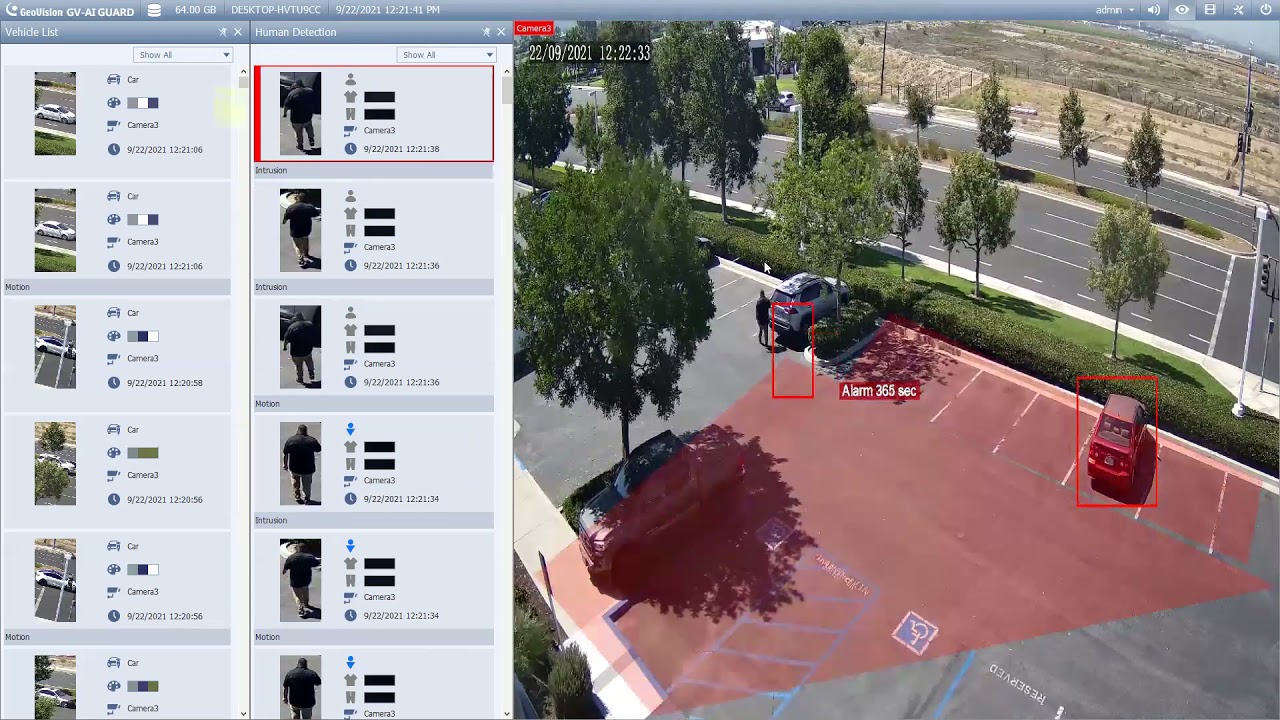Pin the Human Detection panel
The width and height of the screenshot is (1280, 720).
pos(487,32)
